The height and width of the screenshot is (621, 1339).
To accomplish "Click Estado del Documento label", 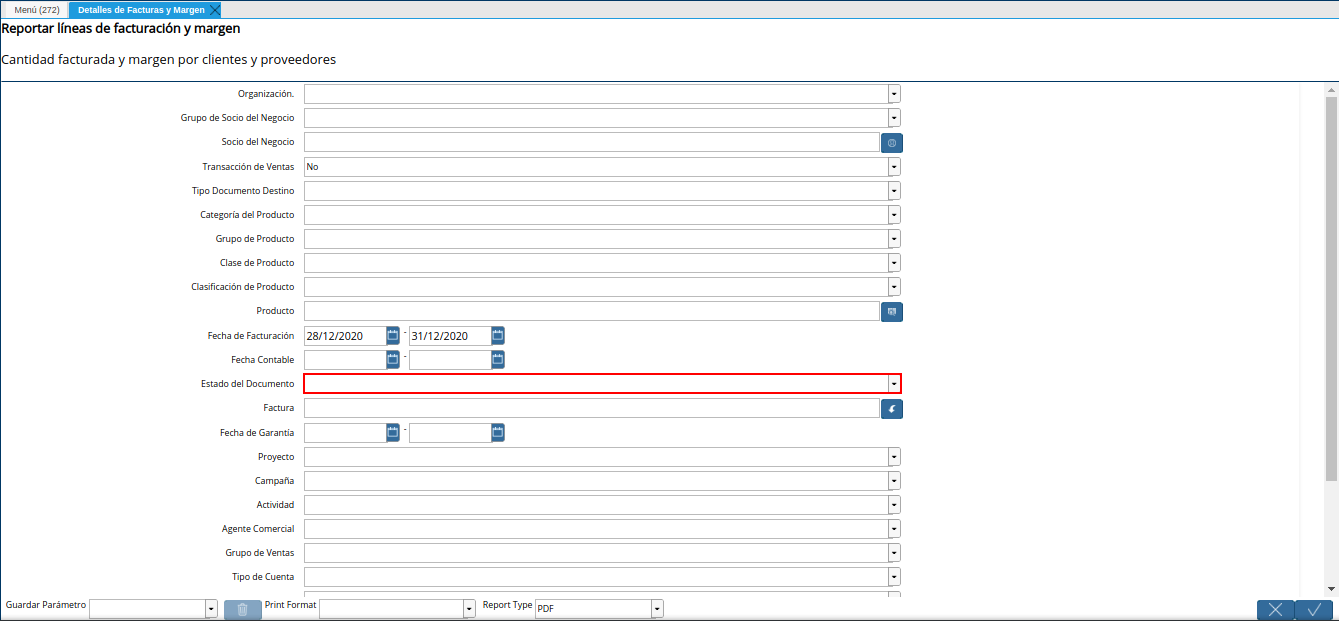I will [248, 384].
